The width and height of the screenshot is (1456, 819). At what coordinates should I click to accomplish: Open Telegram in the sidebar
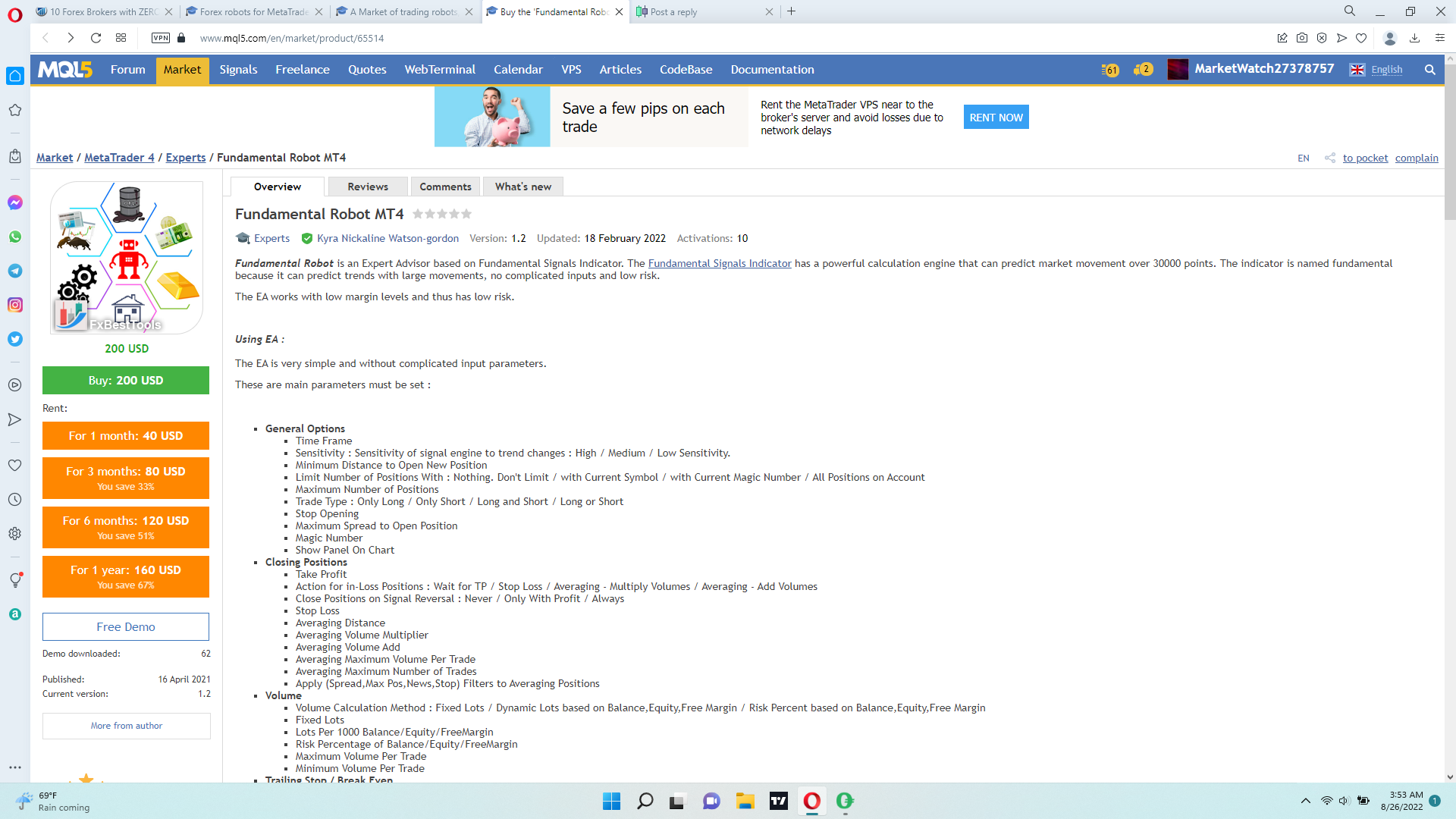[x=15, y=271]
